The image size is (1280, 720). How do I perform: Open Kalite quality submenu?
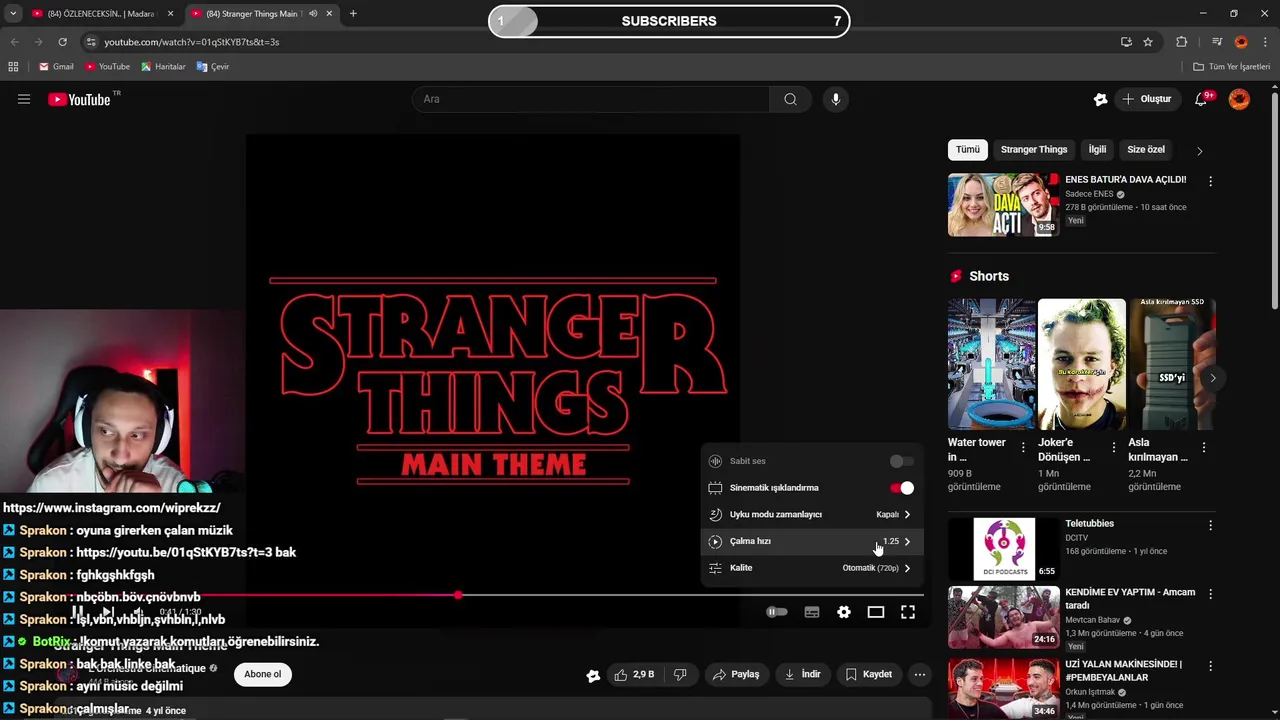(x=810, y=568)
